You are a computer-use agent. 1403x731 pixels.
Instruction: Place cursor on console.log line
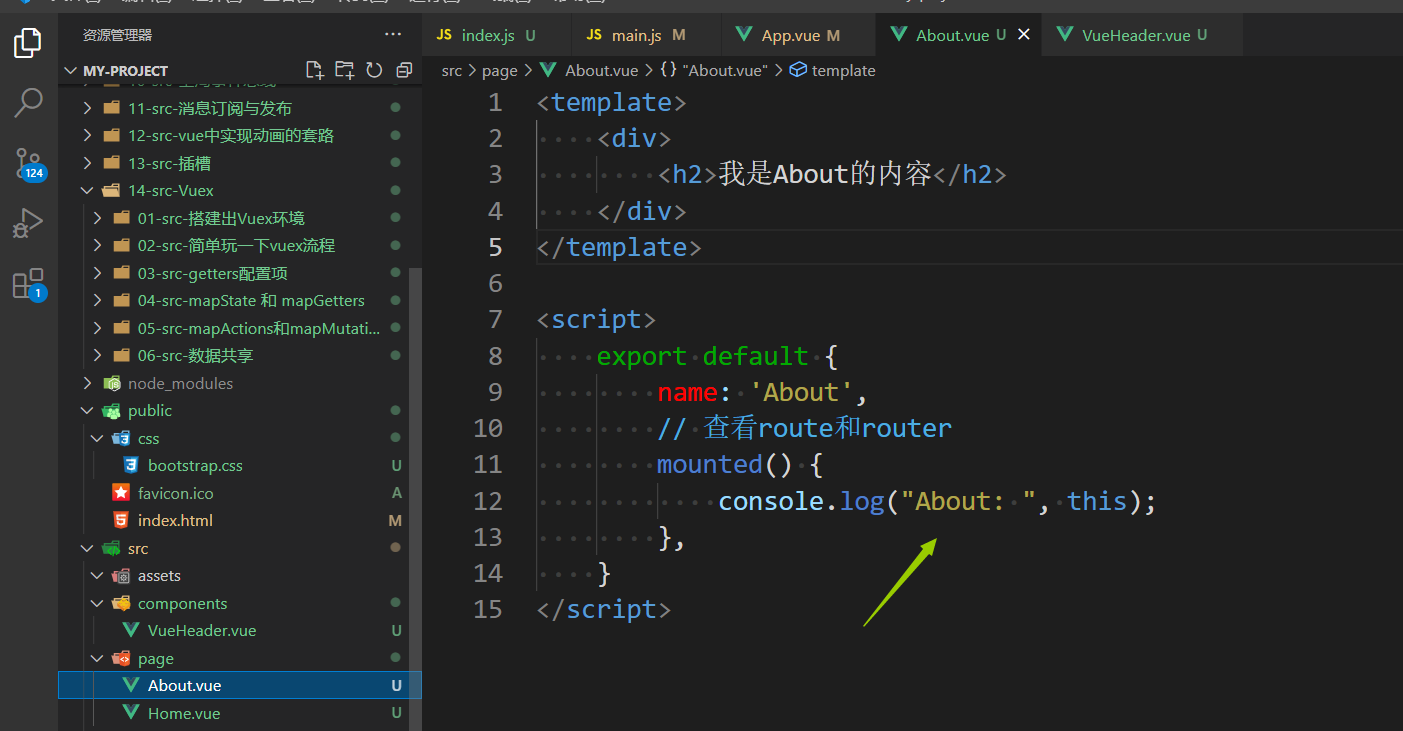click(937, 500)
